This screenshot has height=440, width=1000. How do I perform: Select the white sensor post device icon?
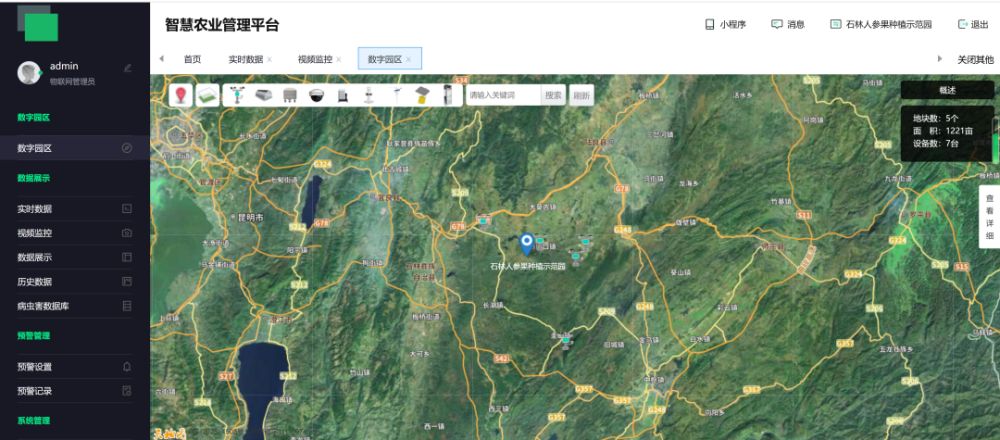click(368, 96)
